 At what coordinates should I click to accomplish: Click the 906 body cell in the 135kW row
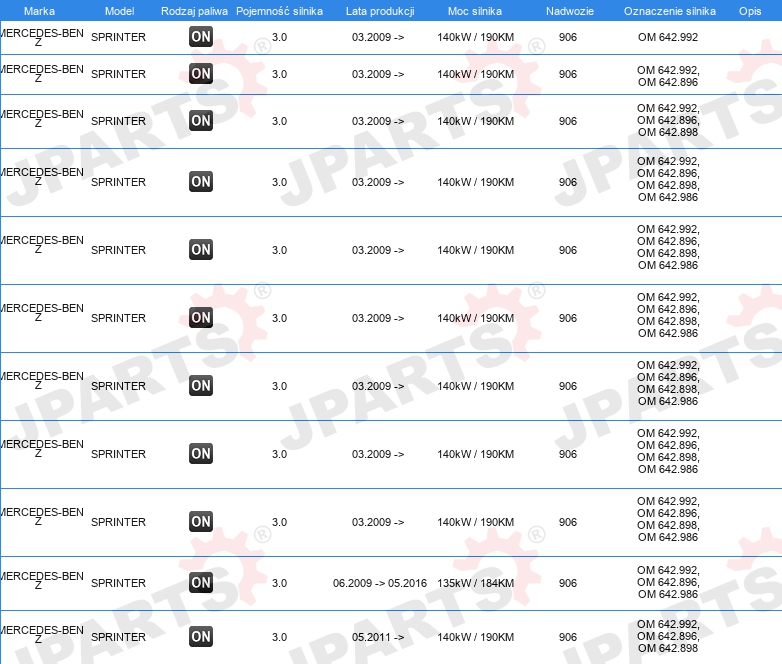coord(568,583)
